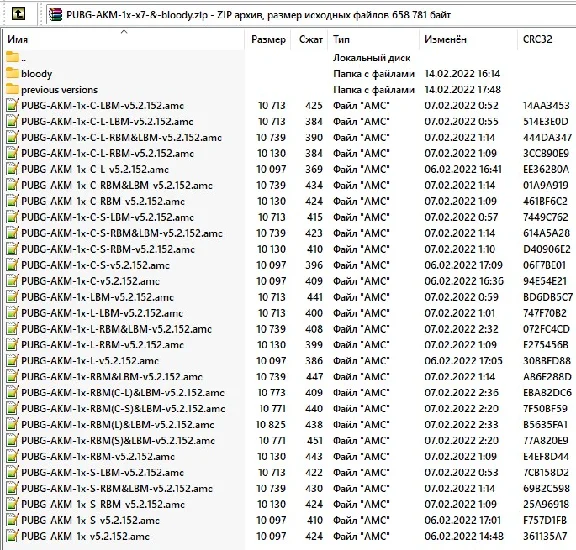
Task: Click CRC32 value 514E3E0D
Action: coord(546,121)
